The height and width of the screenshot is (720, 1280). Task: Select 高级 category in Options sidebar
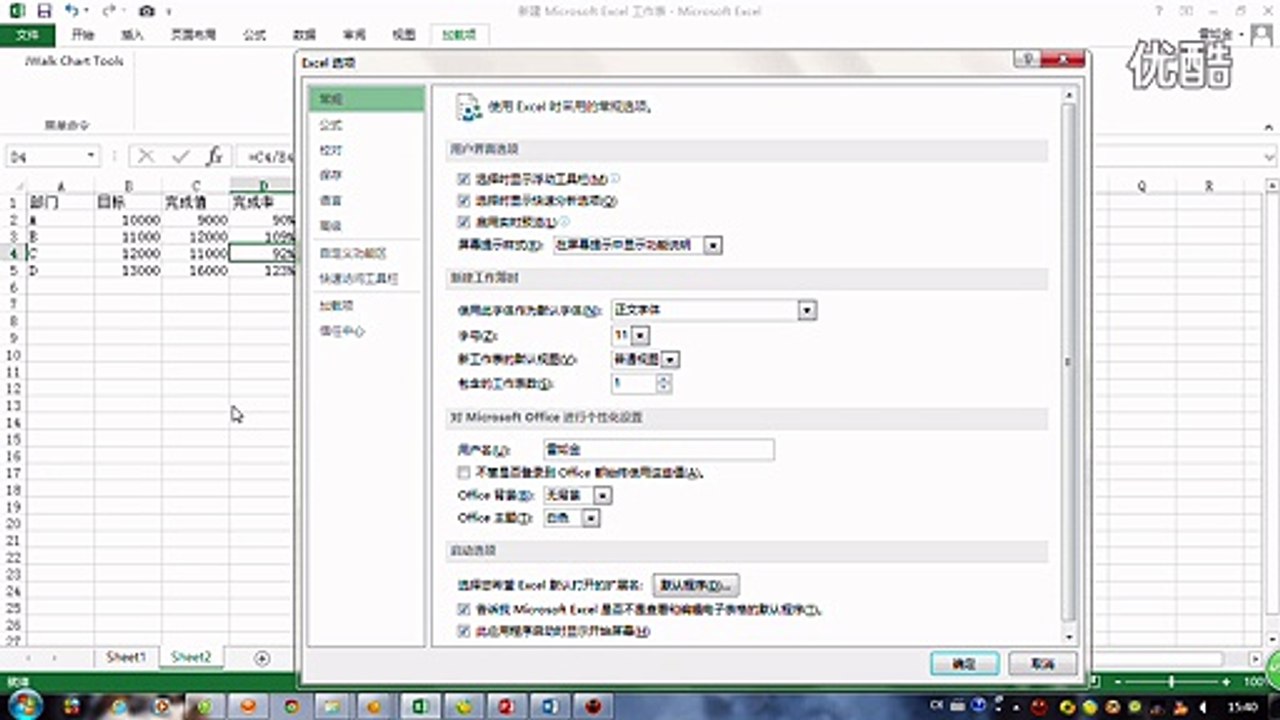366,226
